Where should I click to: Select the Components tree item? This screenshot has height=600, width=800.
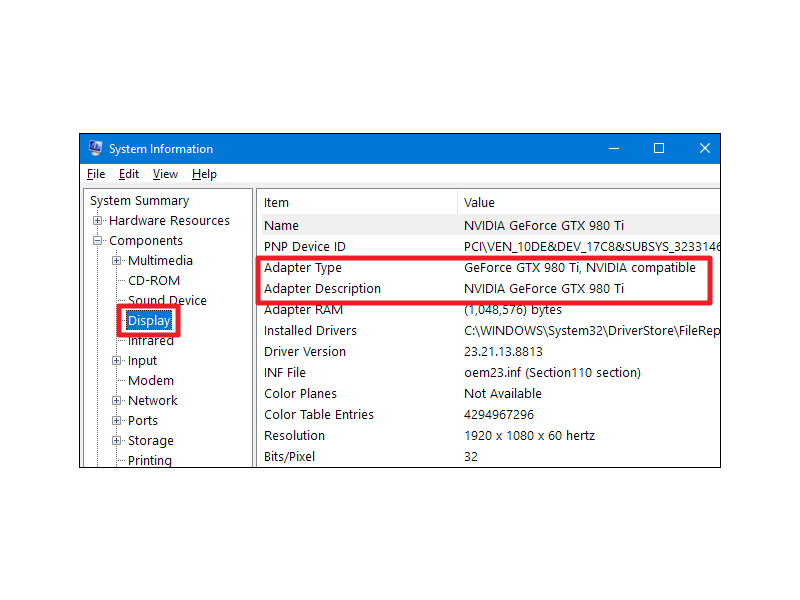146,240
